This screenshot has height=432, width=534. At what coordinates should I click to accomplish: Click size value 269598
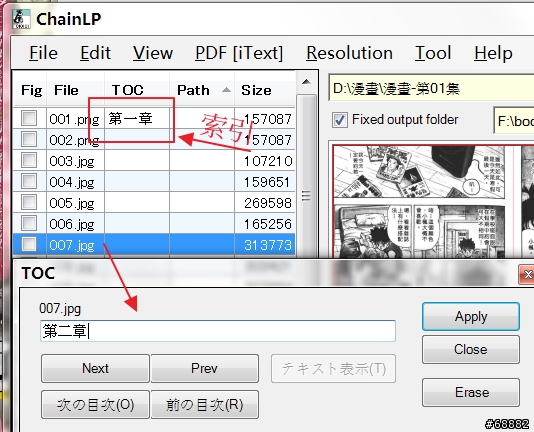(x=268, y=203)
